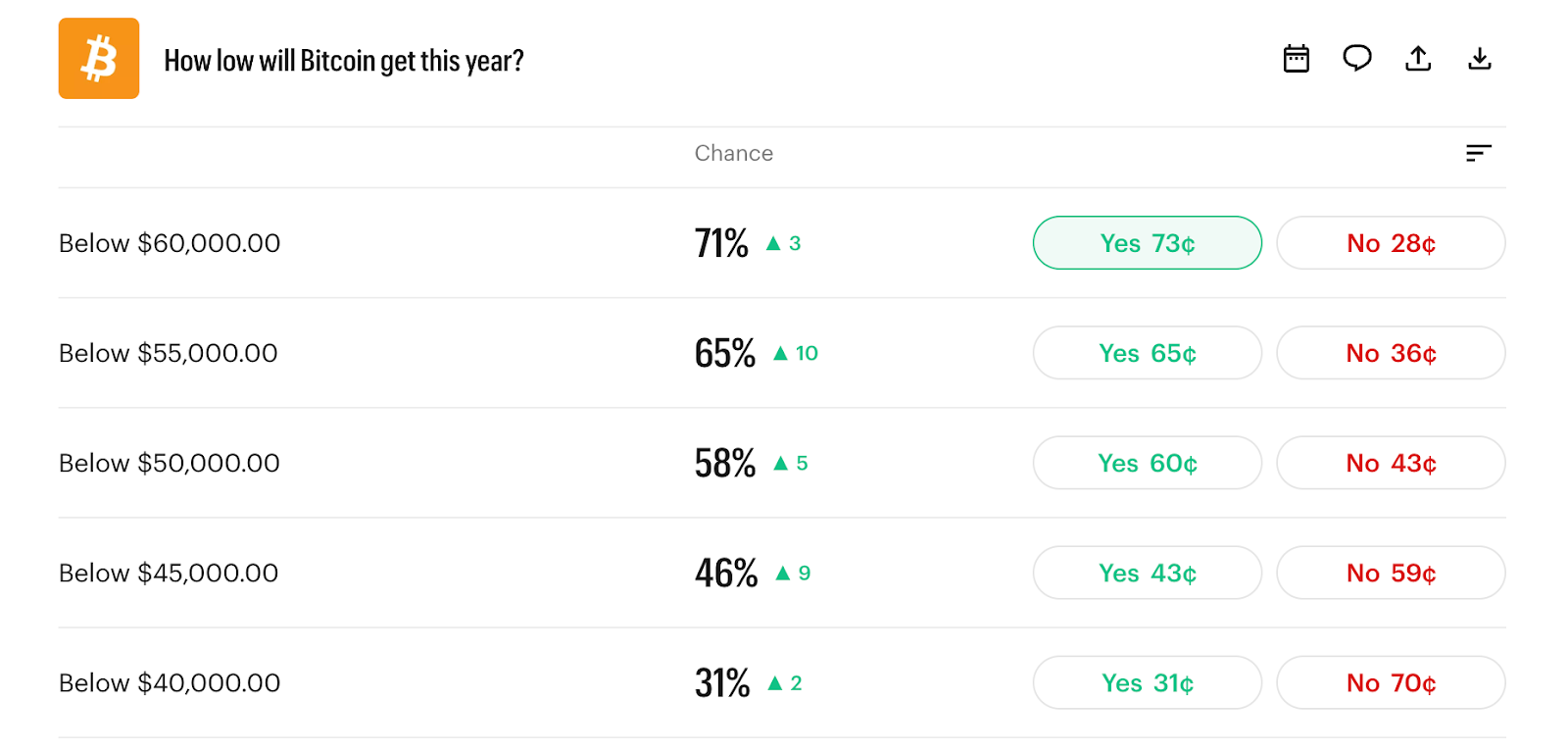Select No 28¢ for Below $60,000
The image size is (1568, 751).
1391,243
